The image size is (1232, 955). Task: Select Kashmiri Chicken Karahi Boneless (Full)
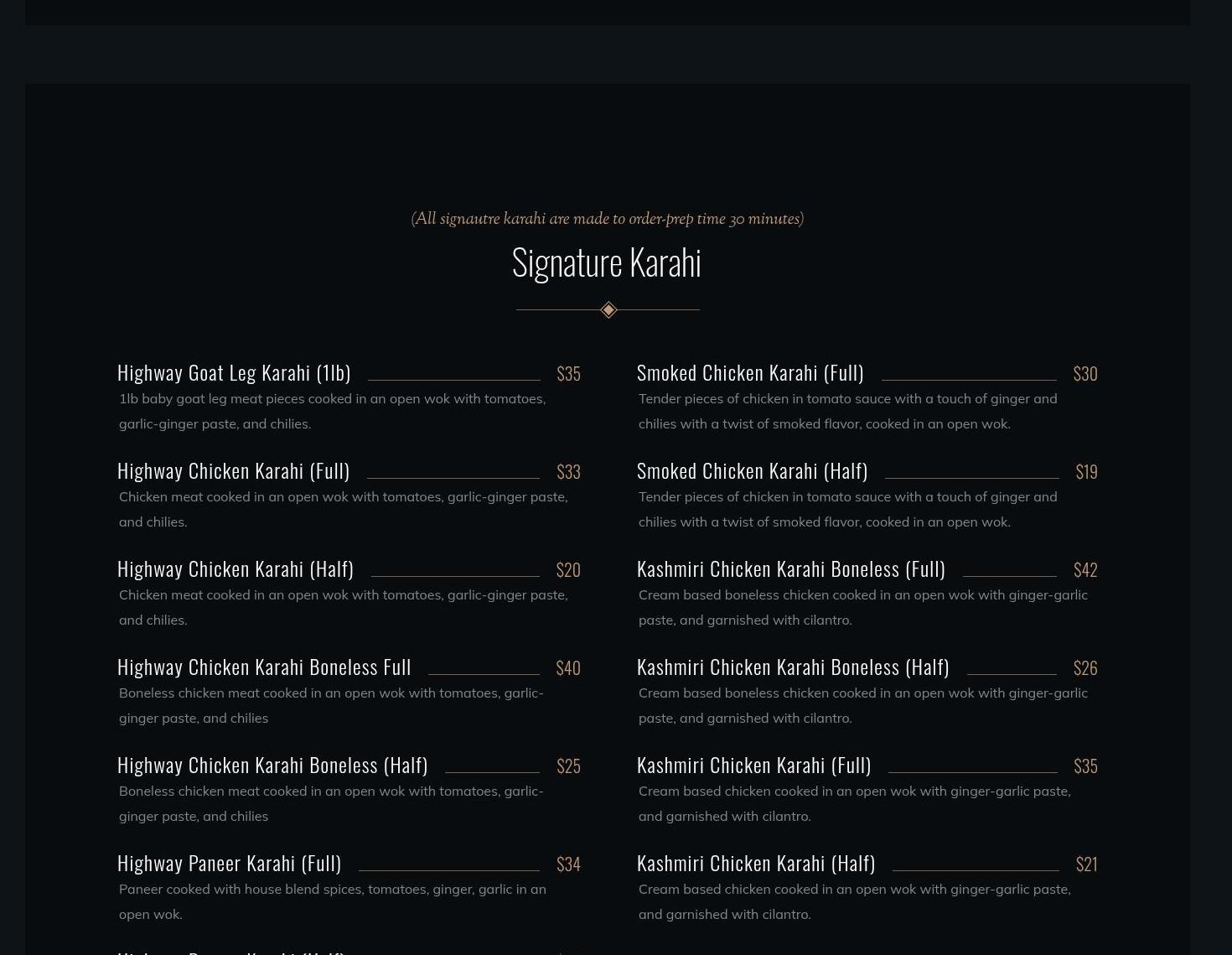(790, 568)
